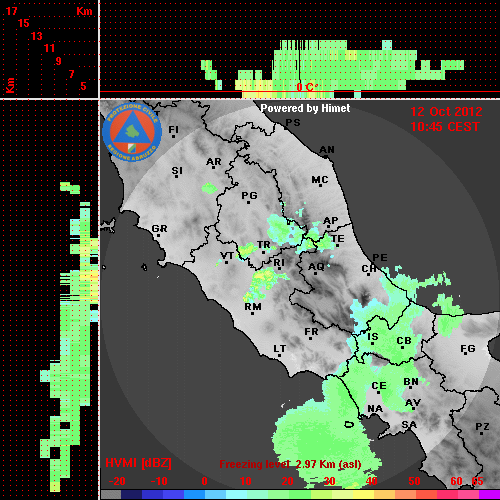Click the '15' km height axis label
Image resolution: width=500 pixels, height=500 pixels.
24,23
